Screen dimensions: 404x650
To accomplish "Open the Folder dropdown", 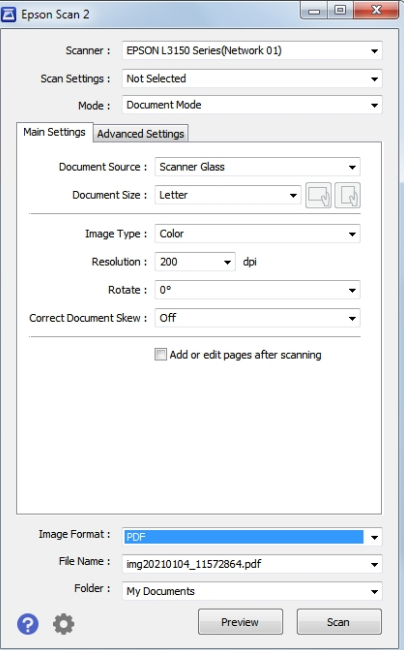I will [x=252, y=591].
